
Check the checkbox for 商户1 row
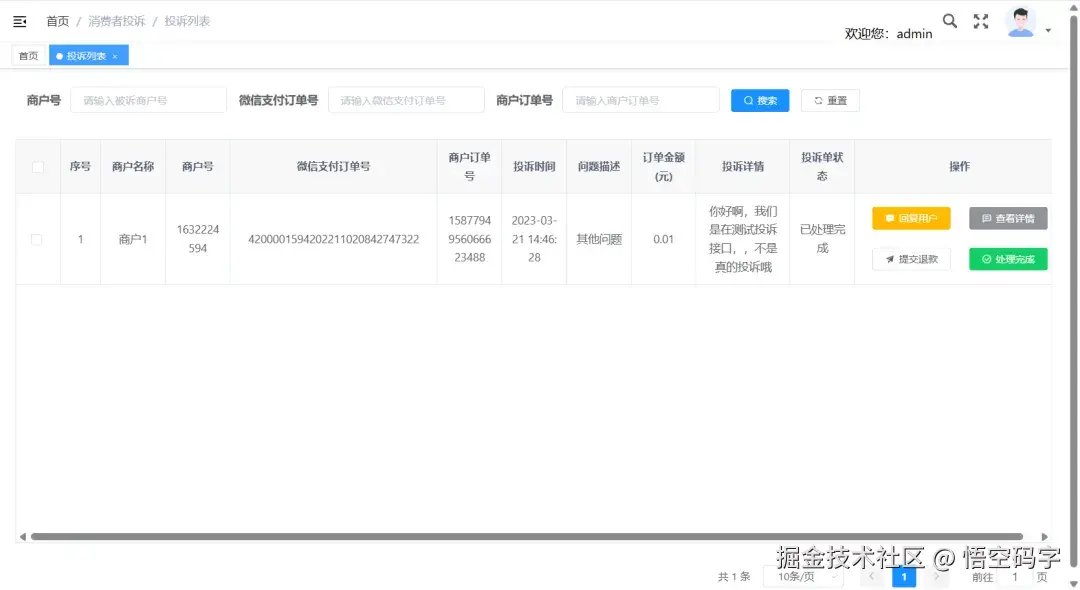click(x=37, y=239)
